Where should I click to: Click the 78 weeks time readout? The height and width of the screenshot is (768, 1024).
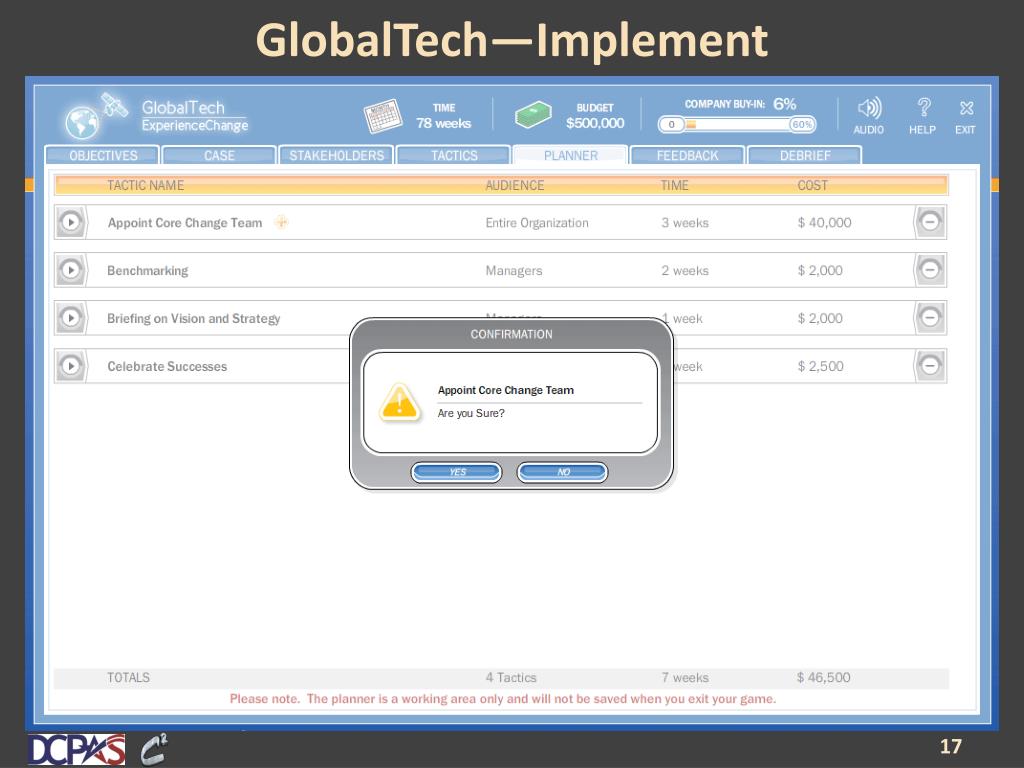point(443,123)
